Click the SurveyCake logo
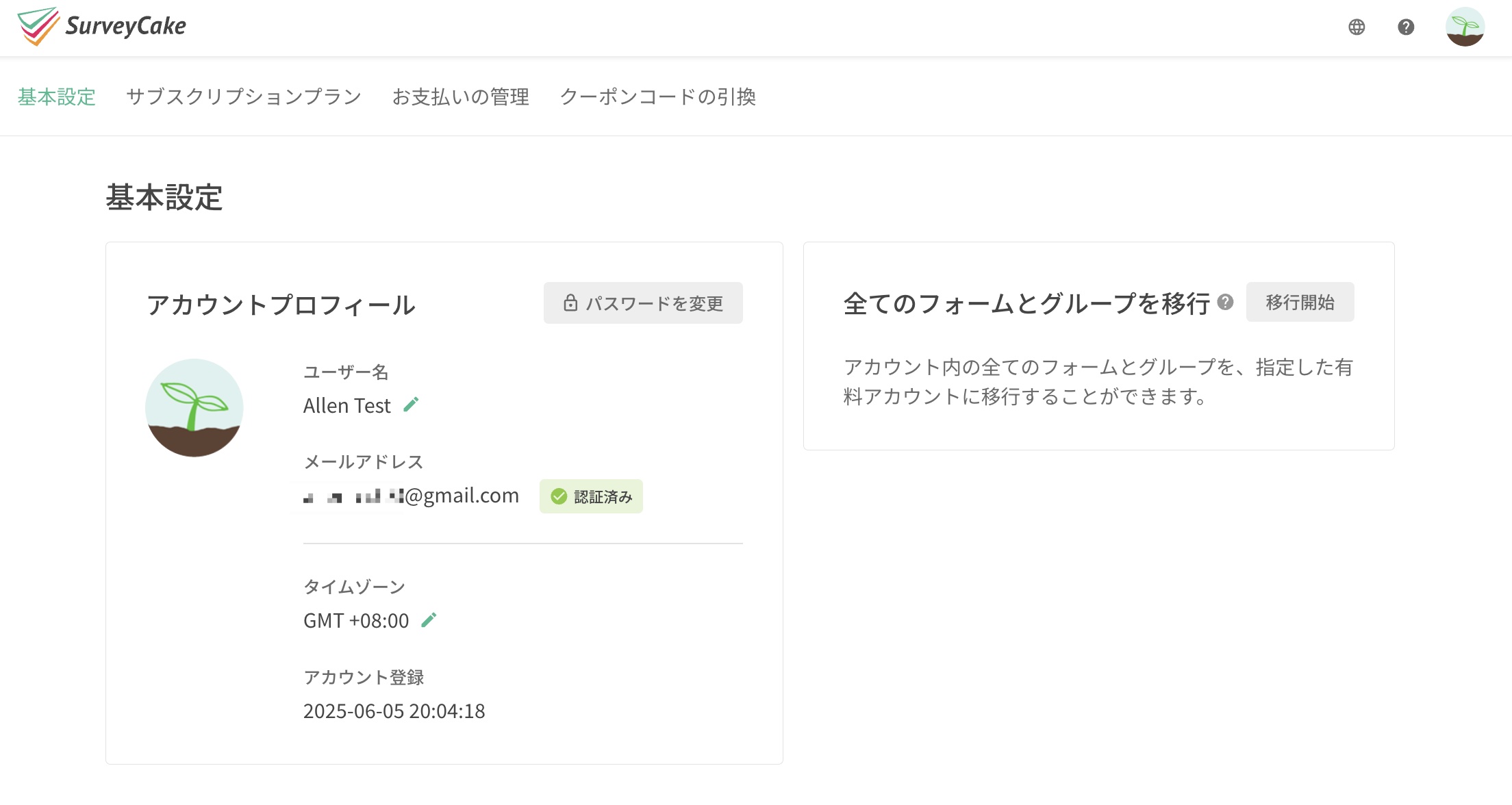Image resolution: width=1512 pixels, height=805 pixels. (101, 27)
